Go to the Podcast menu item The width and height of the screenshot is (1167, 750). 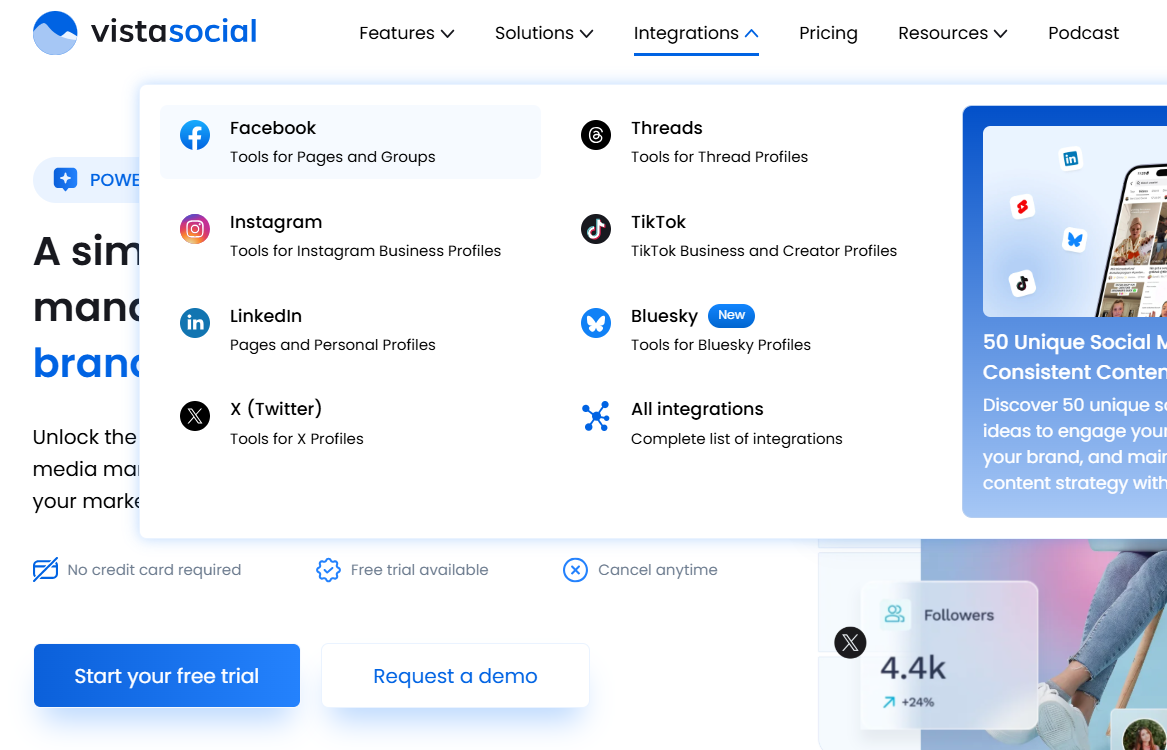1083,33
